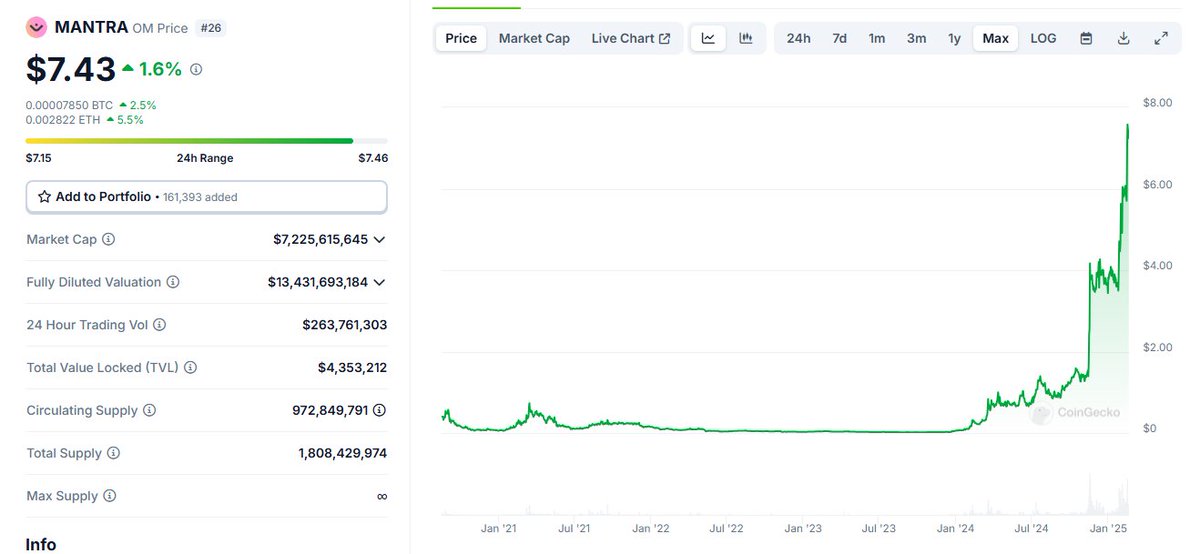Click Add to Portfolio button
Image resolution: width=1200 pixels, height=554 pixels.
pyautogui.click(x=206, y=197)
